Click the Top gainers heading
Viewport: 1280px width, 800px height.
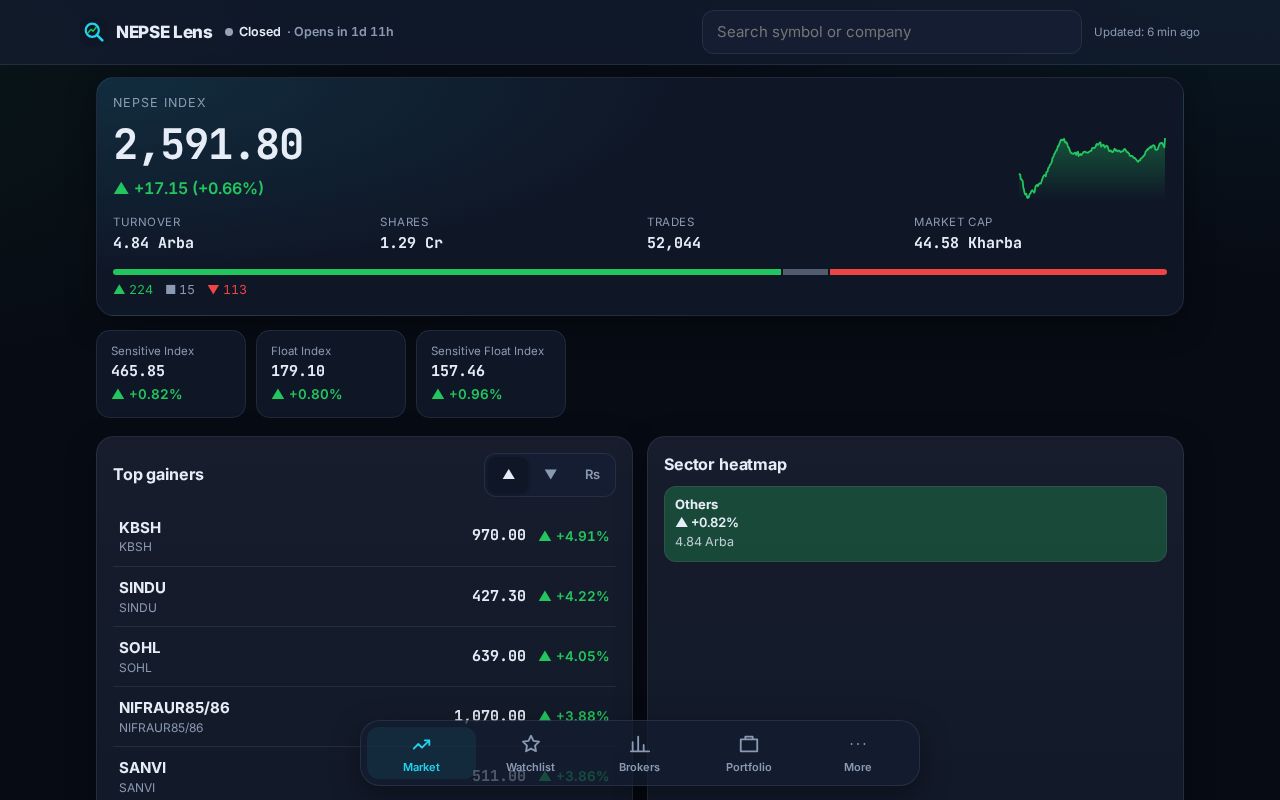158,475
